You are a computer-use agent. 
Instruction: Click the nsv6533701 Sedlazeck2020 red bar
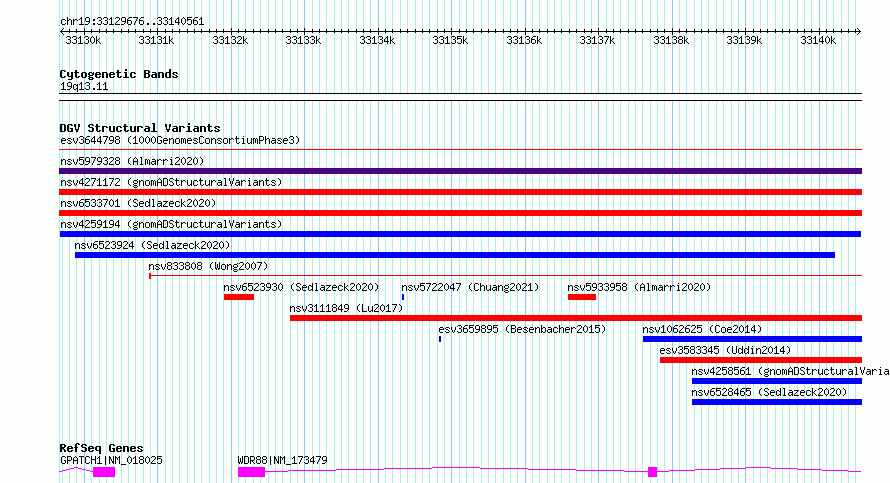(x=460, y=213)
